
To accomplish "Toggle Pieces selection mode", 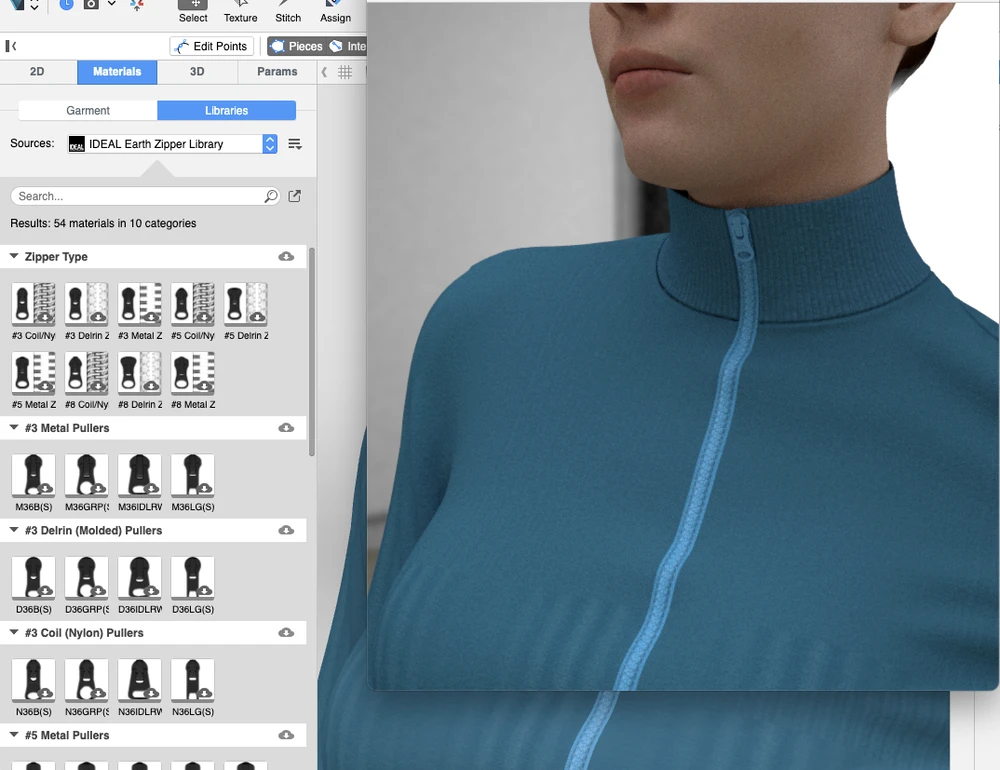I will (x=296, y=46).
